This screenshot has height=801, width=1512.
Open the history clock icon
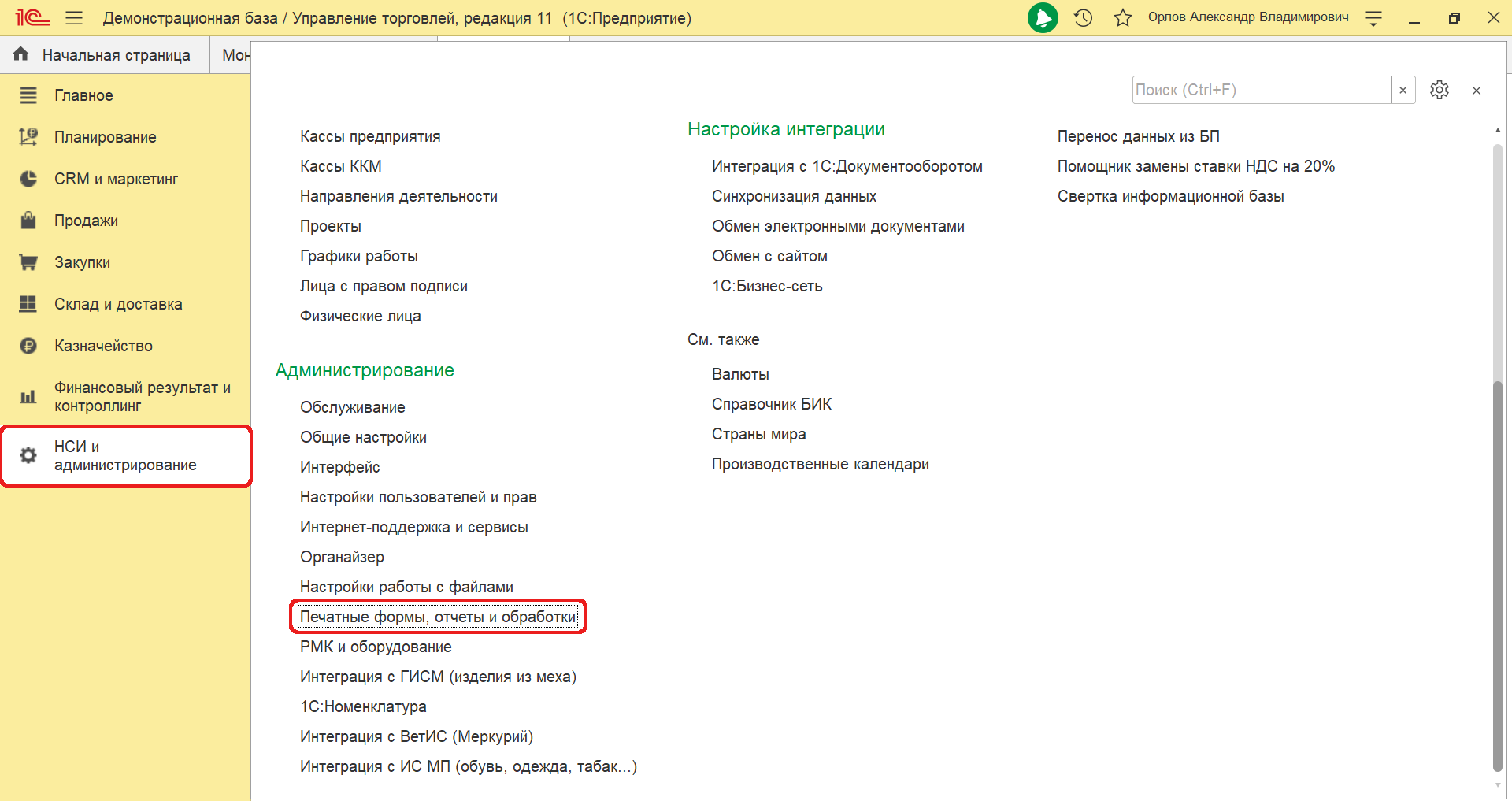[1084, 18]
